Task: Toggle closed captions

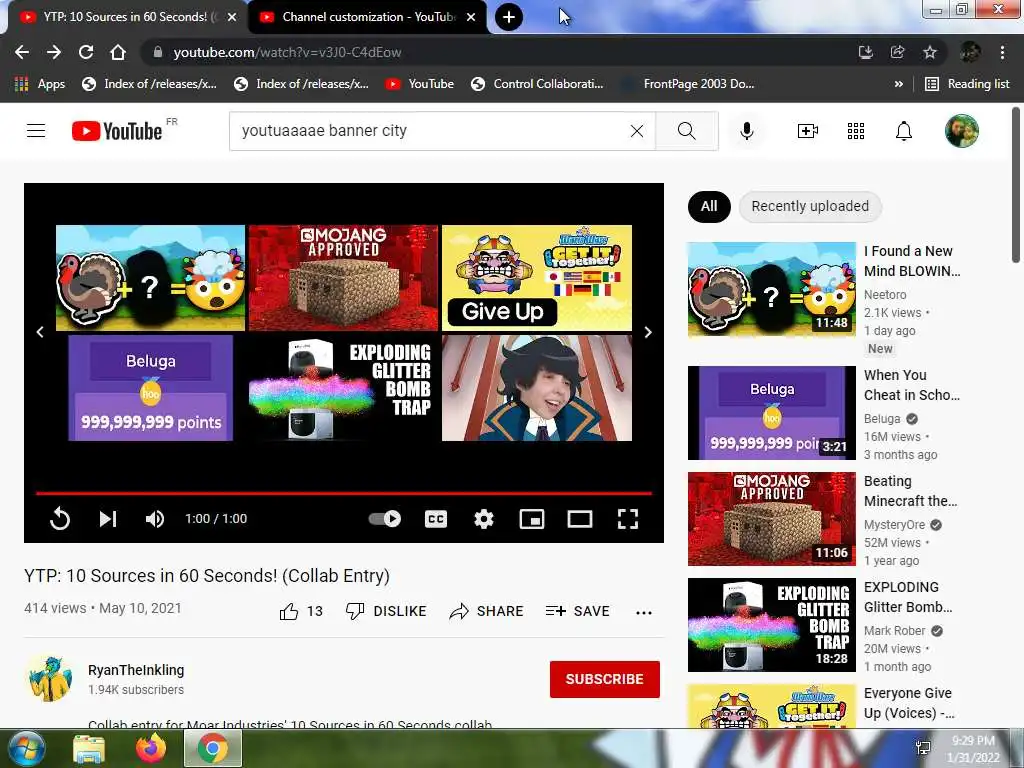Action: (x=436, y=519)
